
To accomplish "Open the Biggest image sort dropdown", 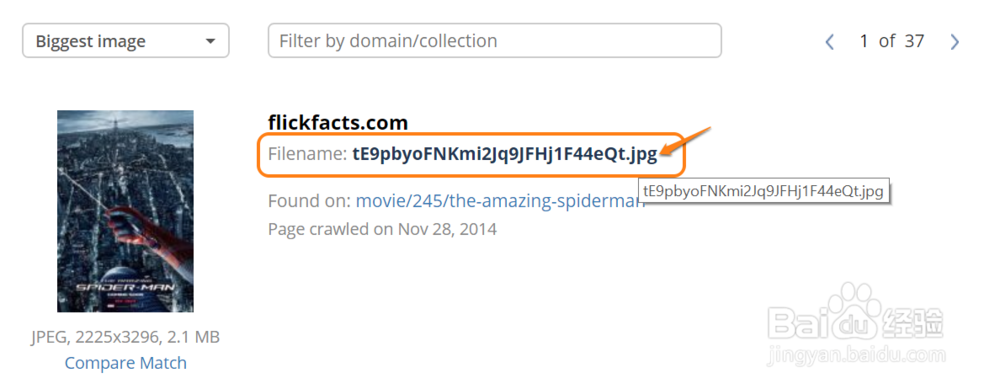I will 126,41.
